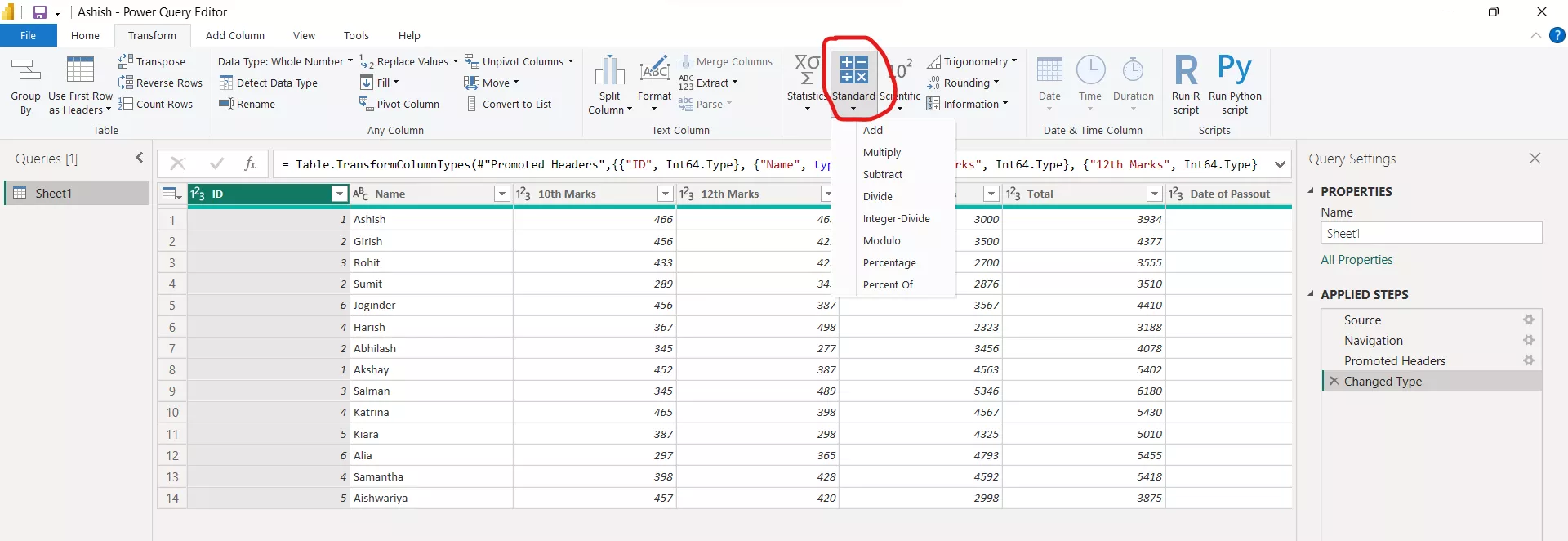Open the Name column filter dropdown

tap(502, 194)
